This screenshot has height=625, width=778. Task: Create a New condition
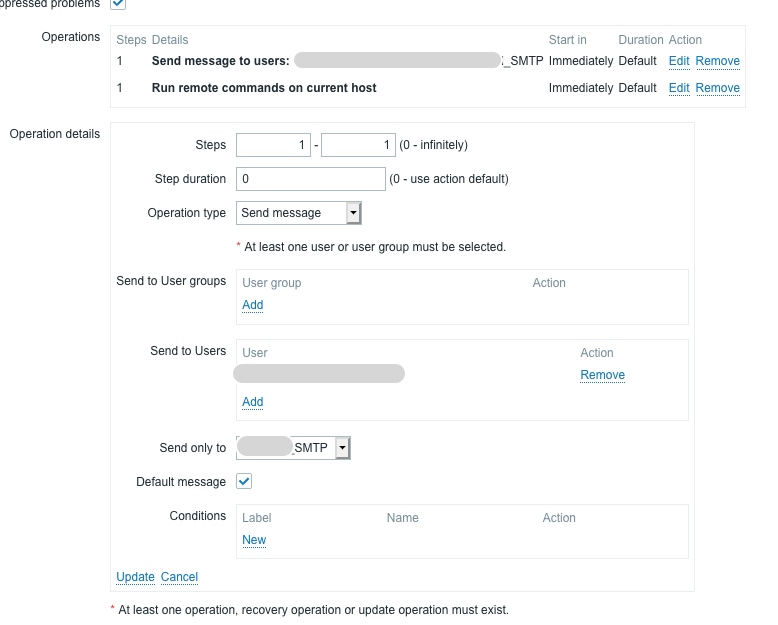click(254, 540)
